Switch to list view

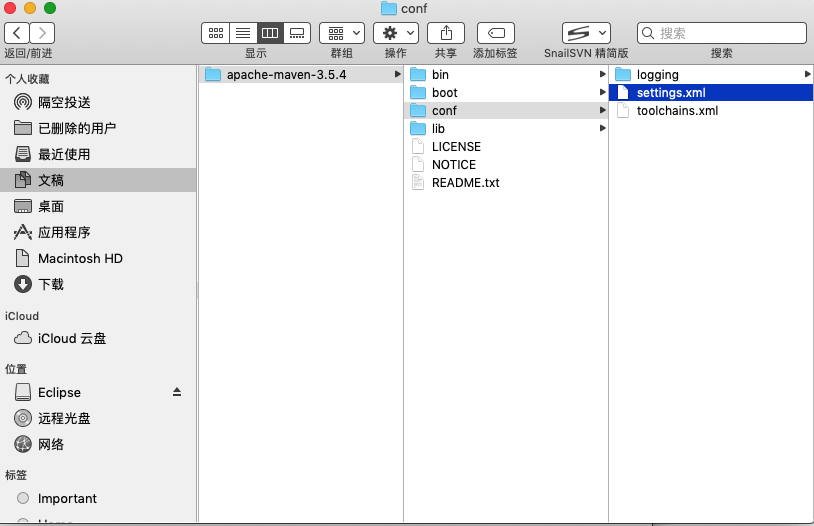point(243,33)
